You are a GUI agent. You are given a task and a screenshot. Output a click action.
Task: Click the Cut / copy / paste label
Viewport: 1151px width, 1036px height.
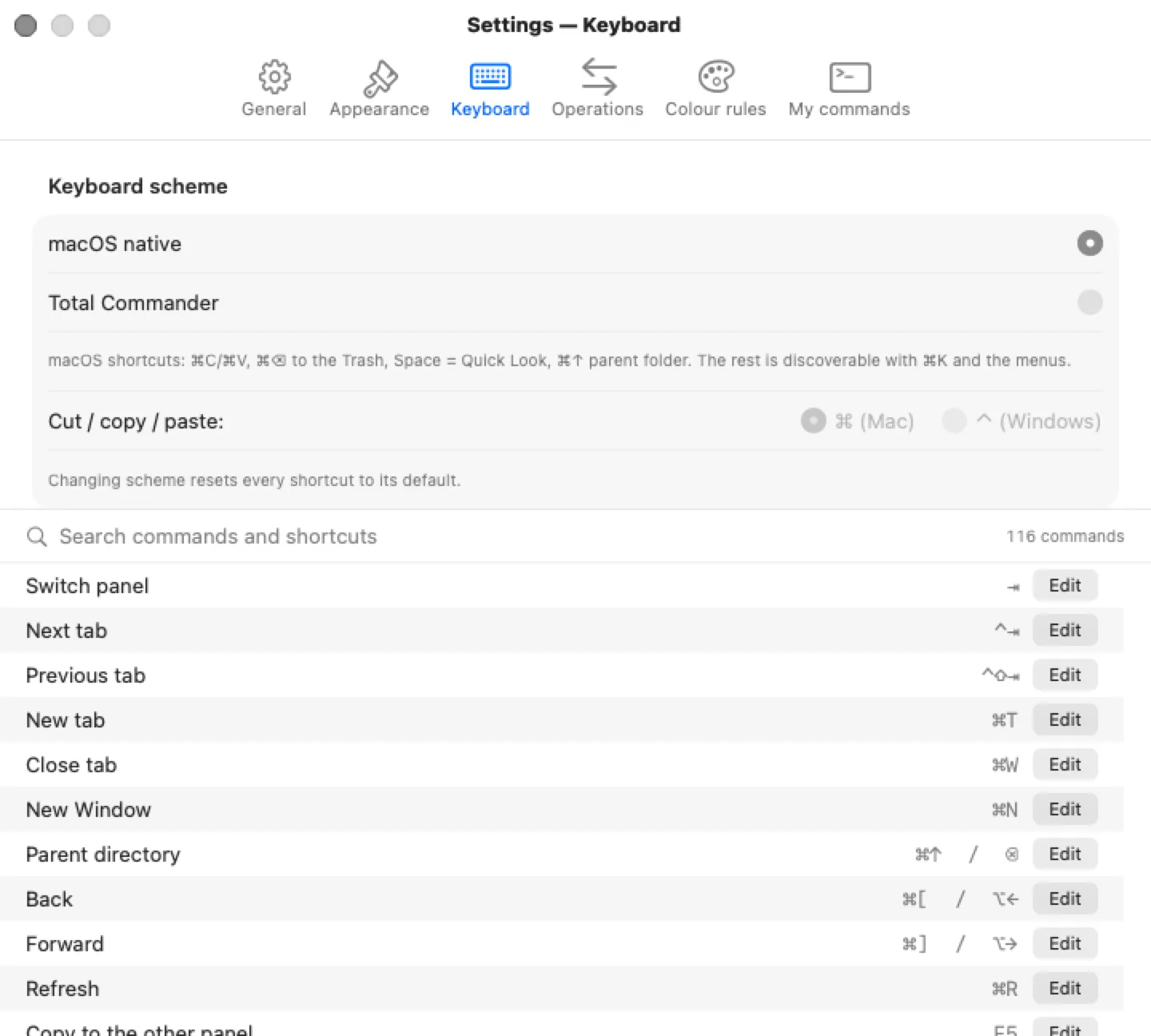pos(136,421)
